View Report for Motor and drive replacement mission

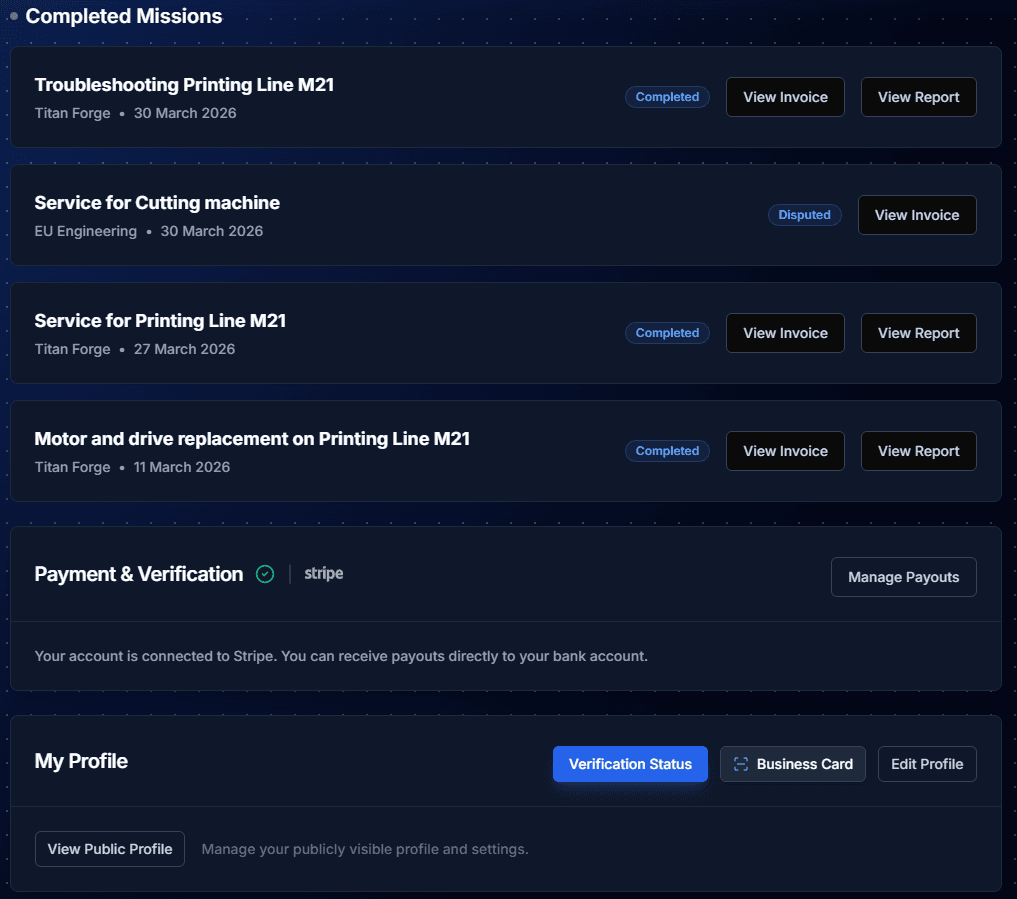[x=918, y=450]
